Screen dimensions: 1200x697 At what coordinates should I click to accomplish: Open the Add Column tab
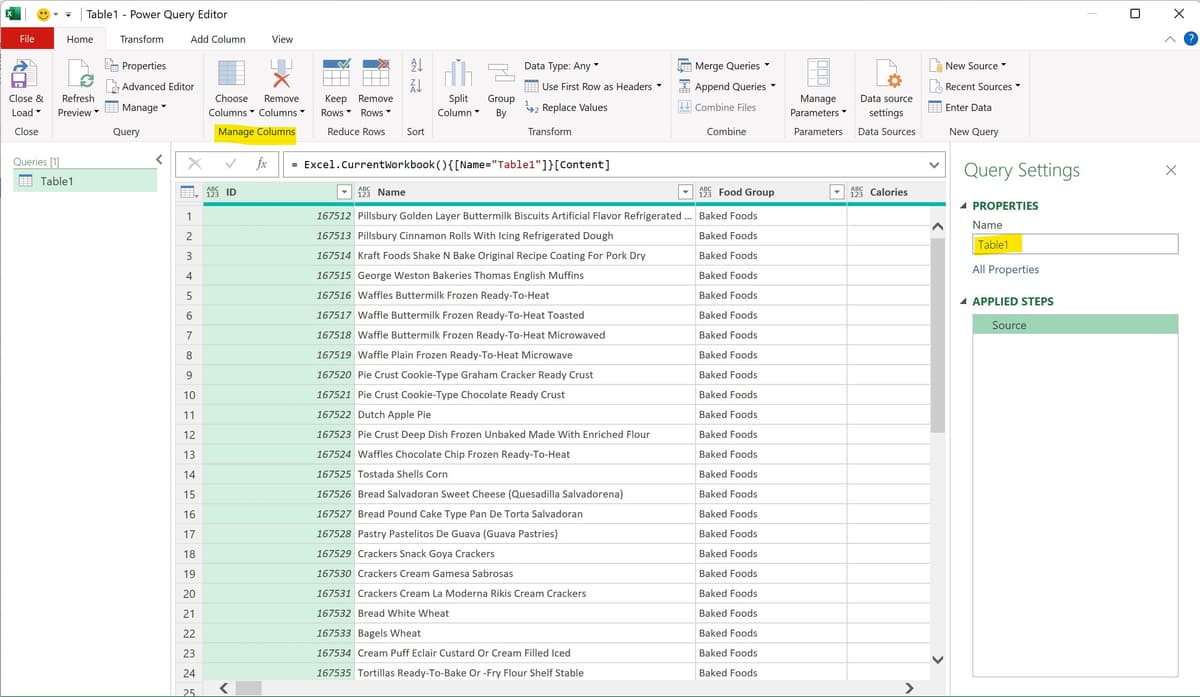(x=217, y=39)
